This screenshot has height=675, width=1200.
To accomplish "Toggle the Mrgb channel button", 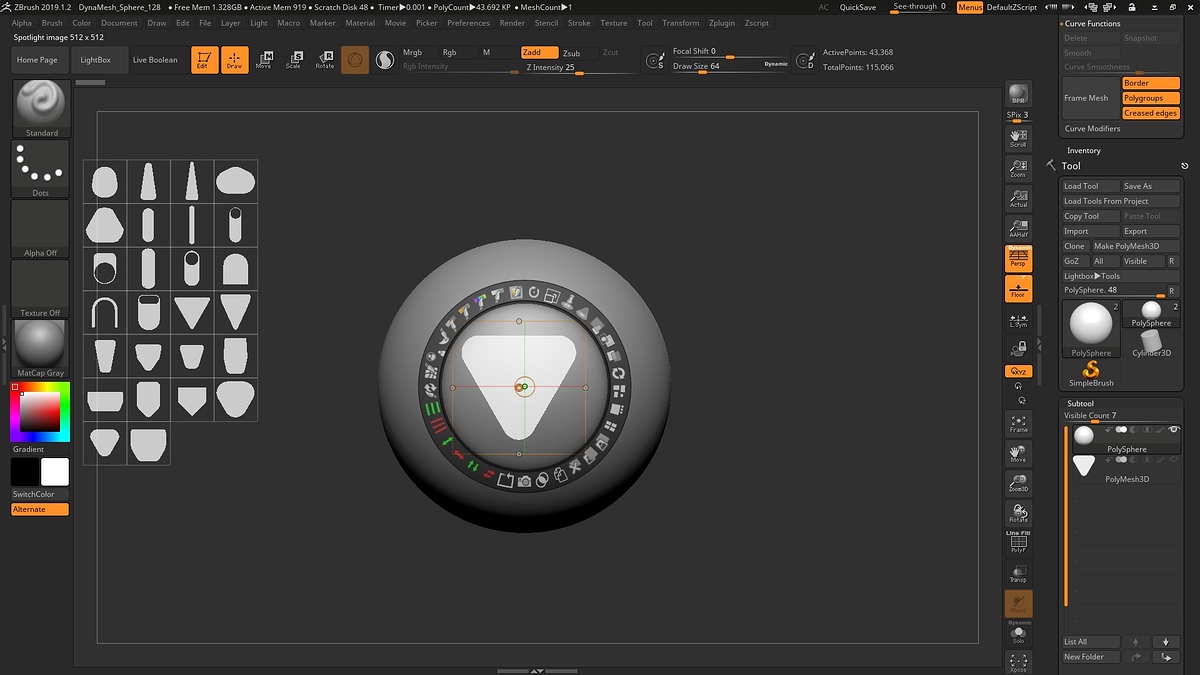I will point(412,52).
